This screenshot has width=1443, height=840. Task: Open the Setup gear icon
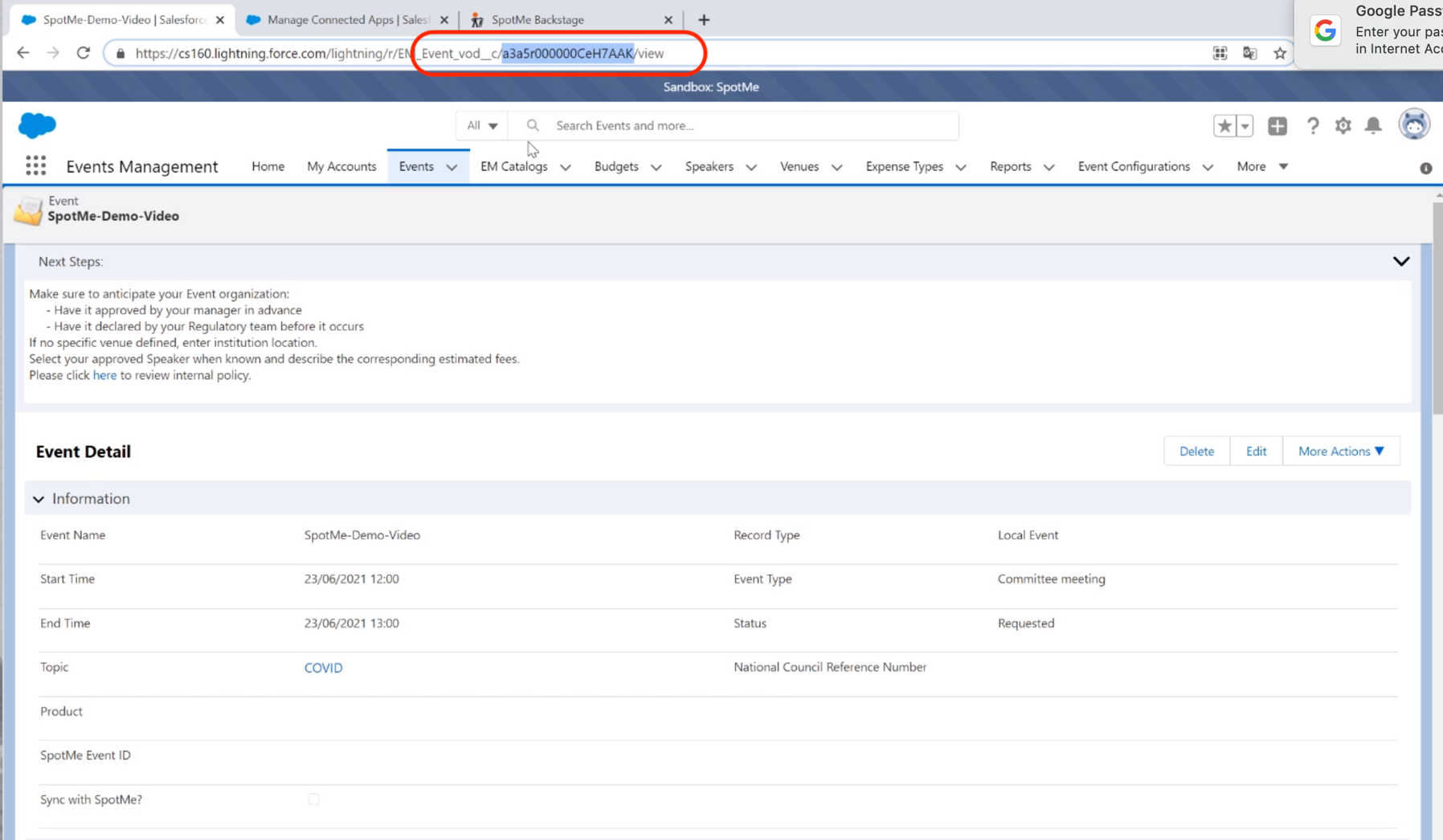point(1343,125)
